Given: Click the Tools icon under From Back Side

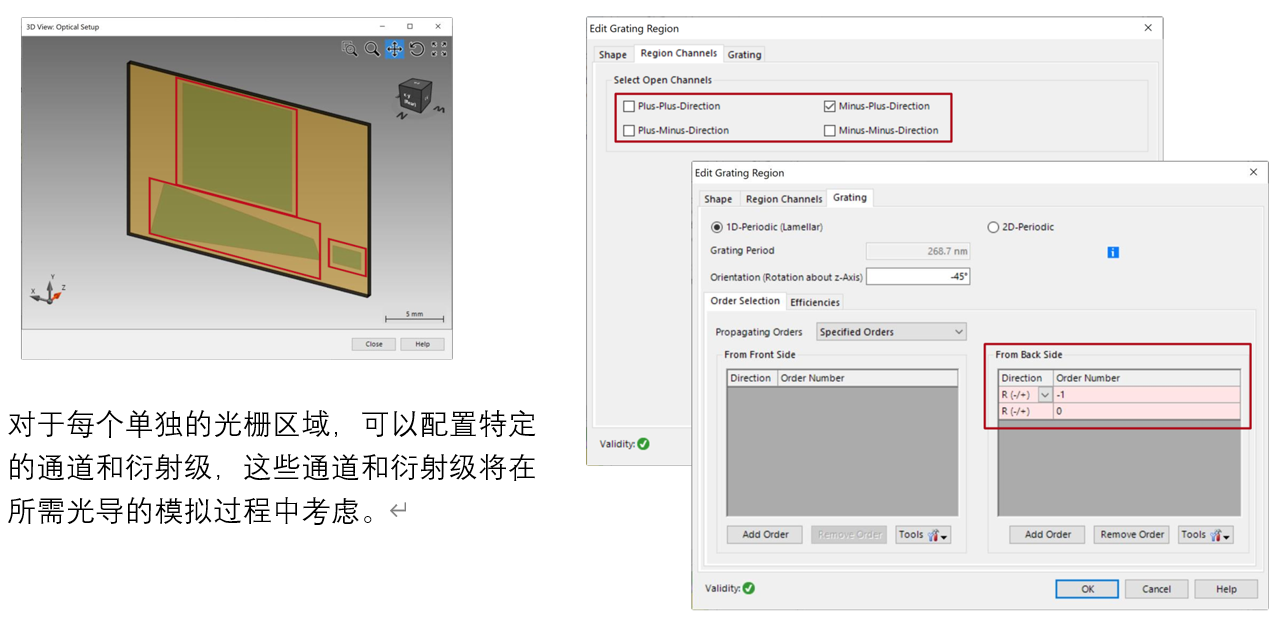Looking at the screenshot, I should (1205, 535).
